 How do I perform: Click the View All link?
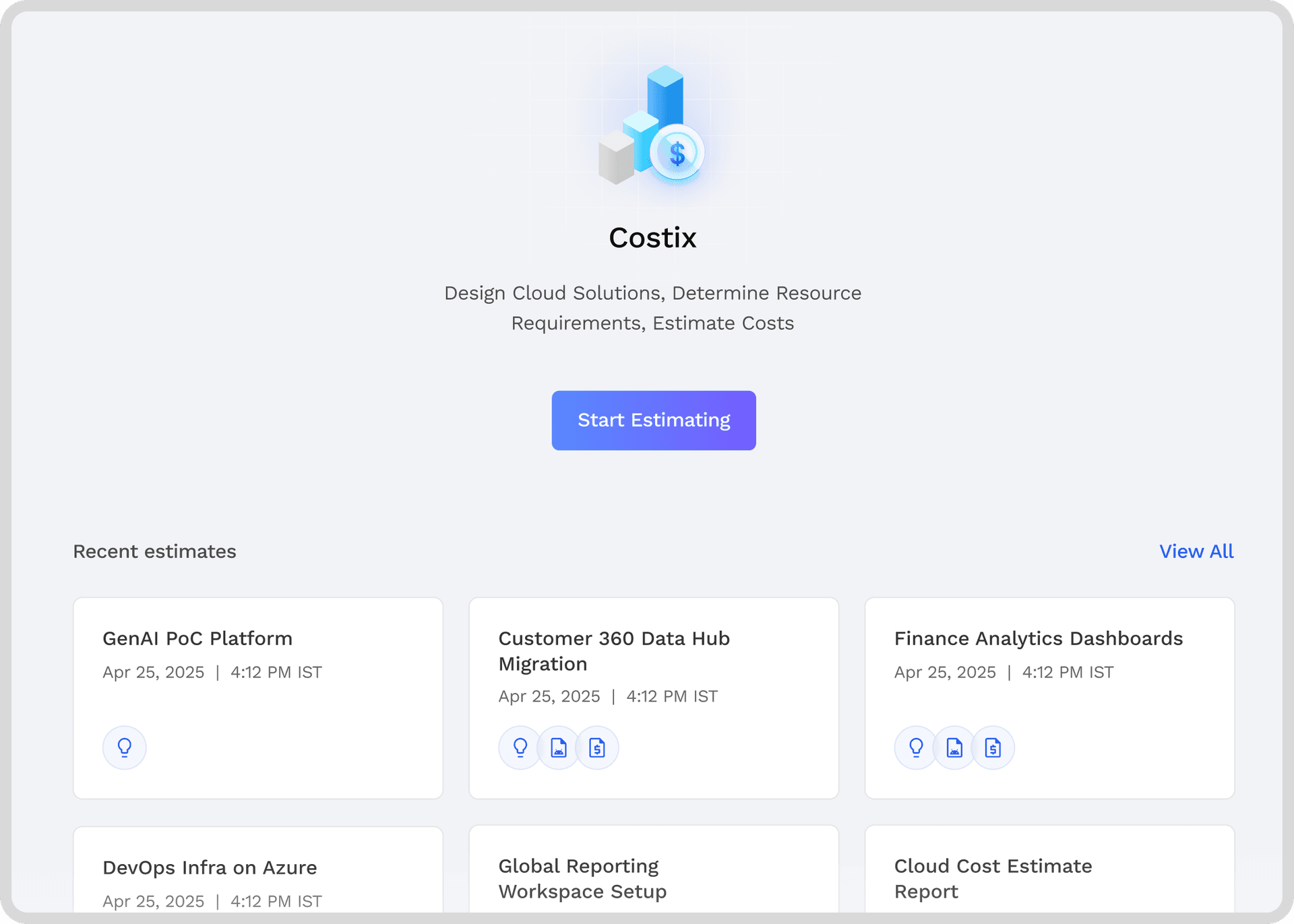coord(1196,551)
